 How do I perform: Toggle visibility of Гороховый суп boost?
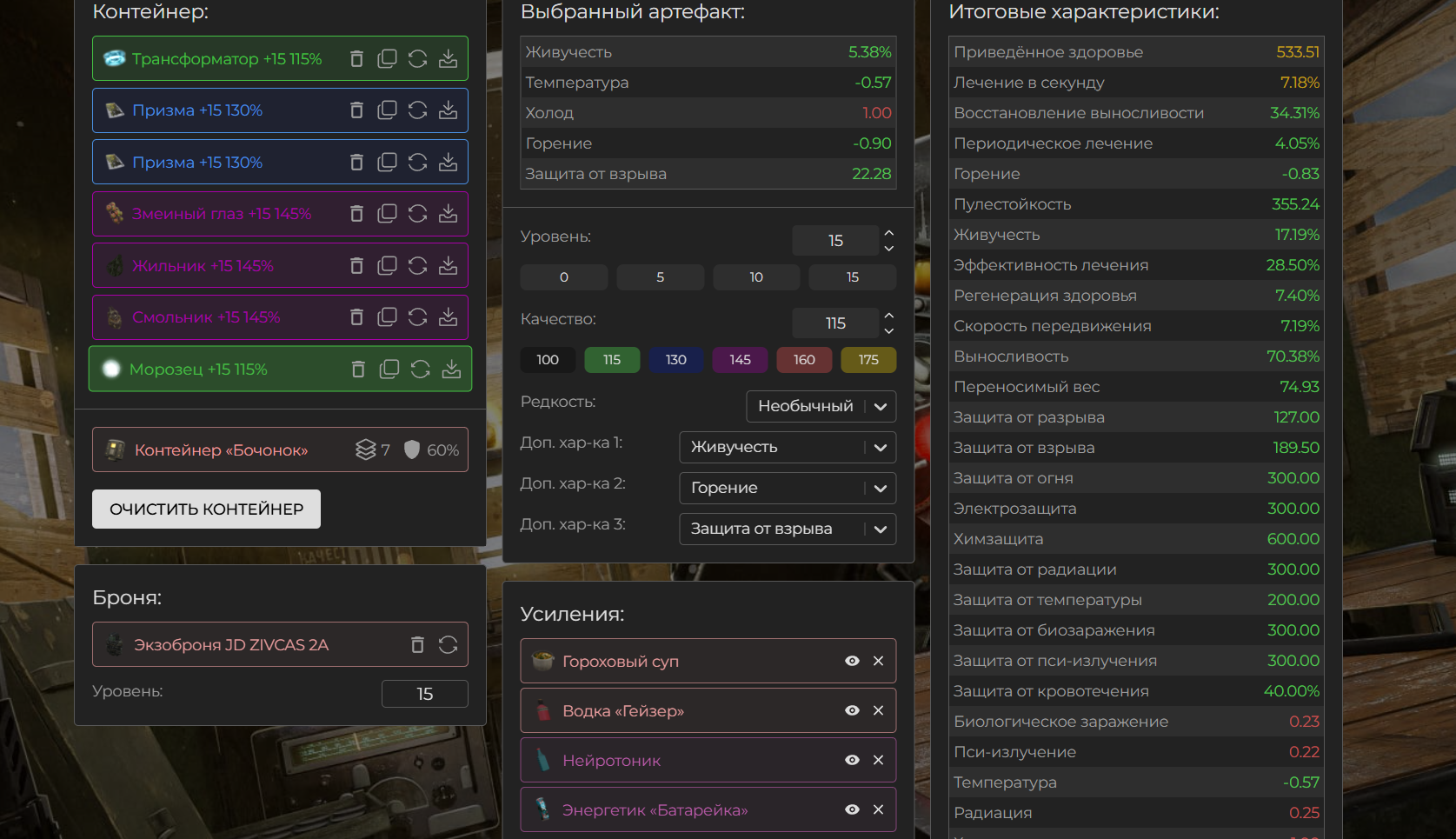pyautogui.click(x=852, y=662)
